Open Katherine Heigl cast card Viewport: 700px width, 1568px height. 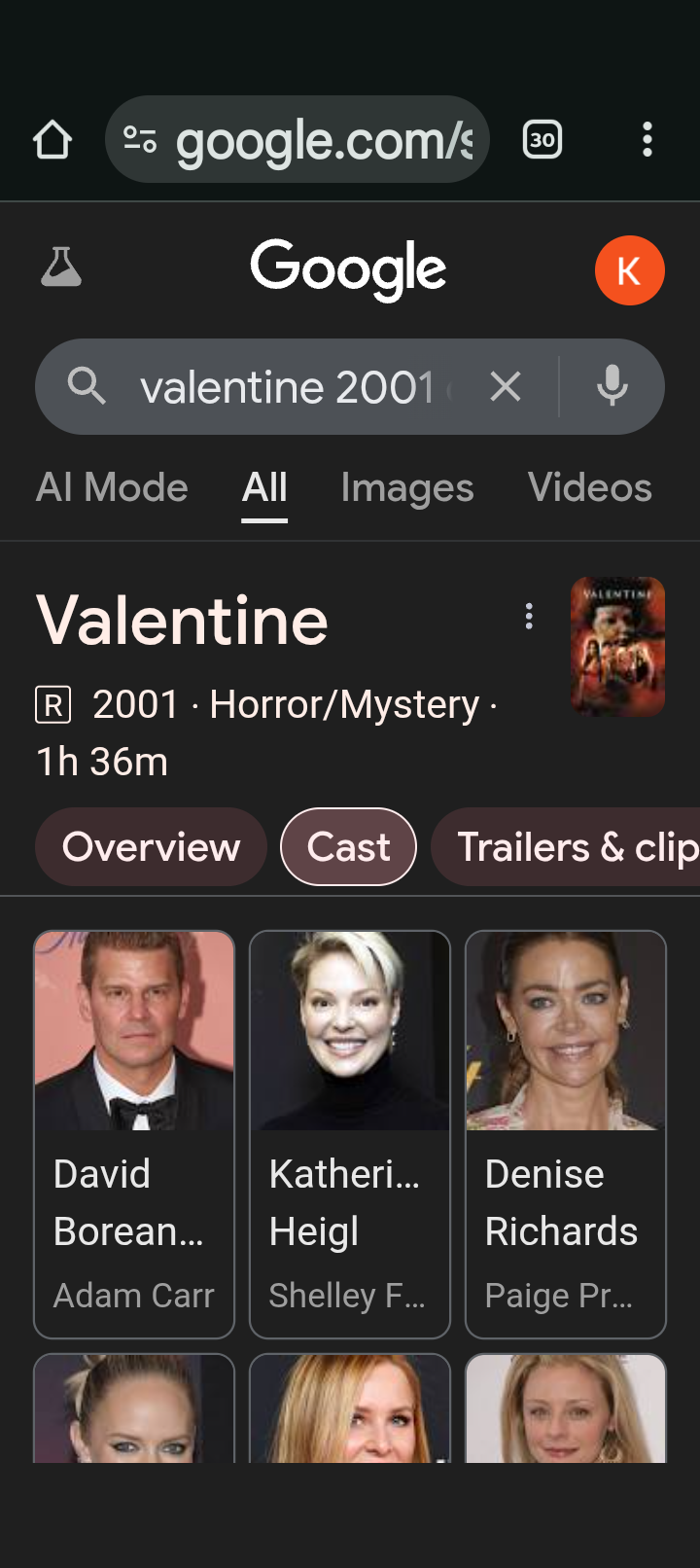350,1135
